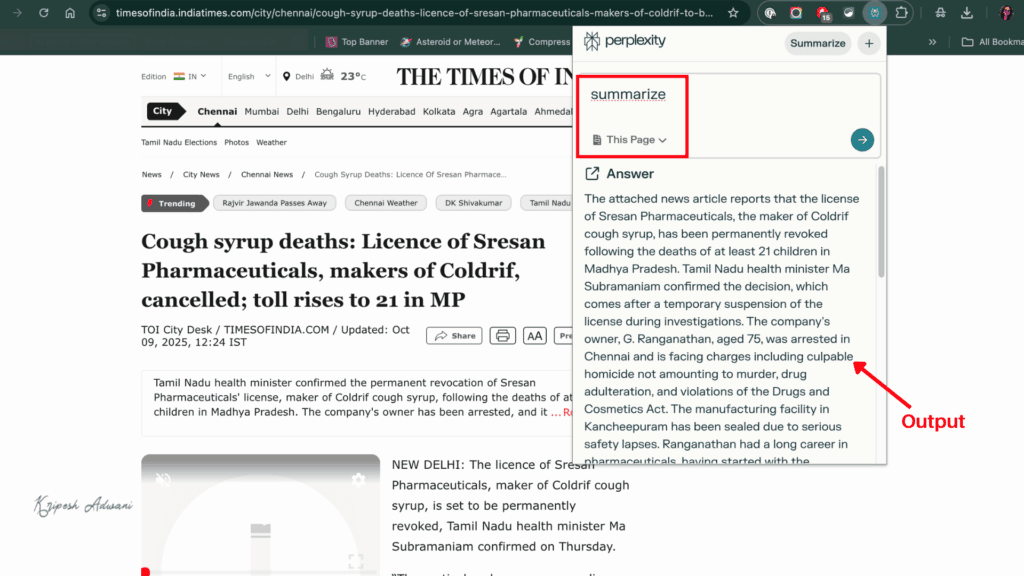1024x576 pixels.
Task: Submit the summarize prompt via arrow icon
Action: pos(862,140)
